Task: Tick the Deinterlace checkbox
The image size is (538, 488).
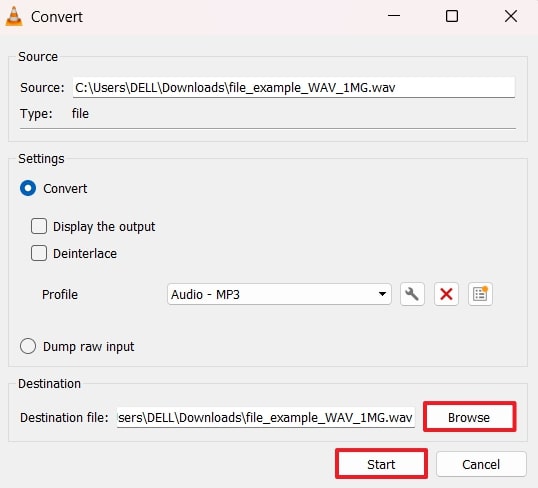Action: [39, 253]
